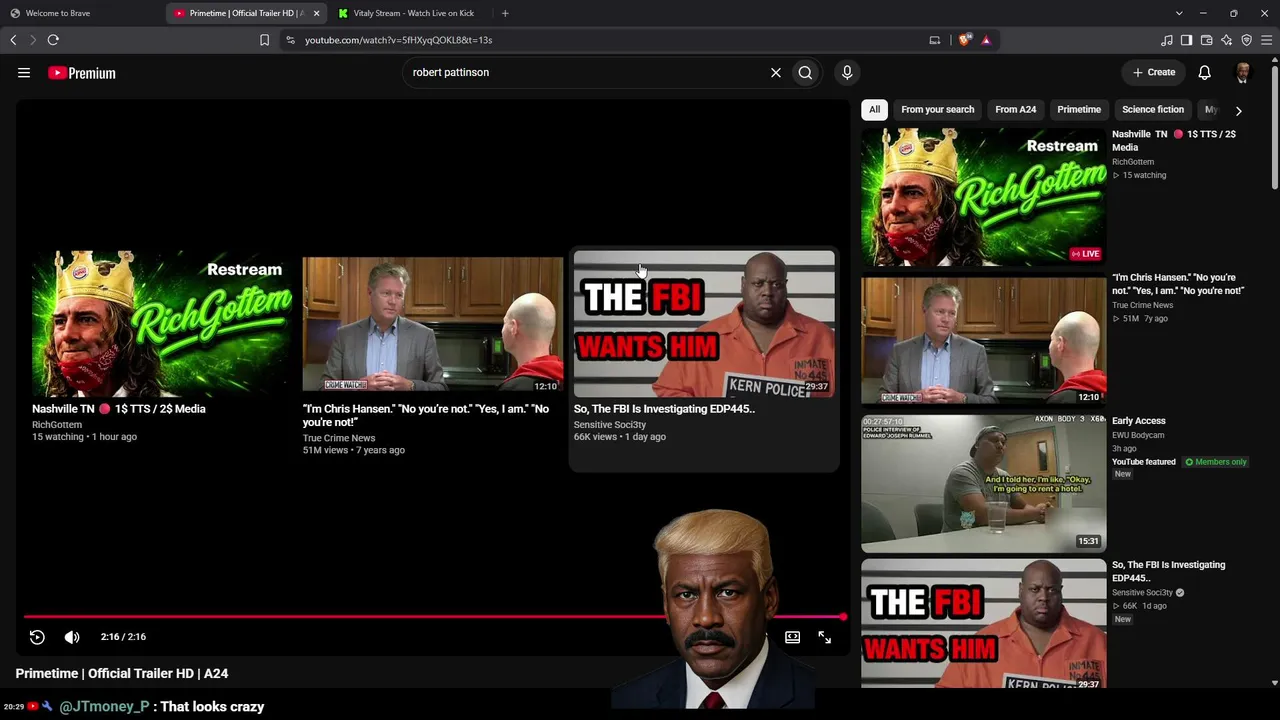
Task: Click the search magnifier button
Action: 805,72
